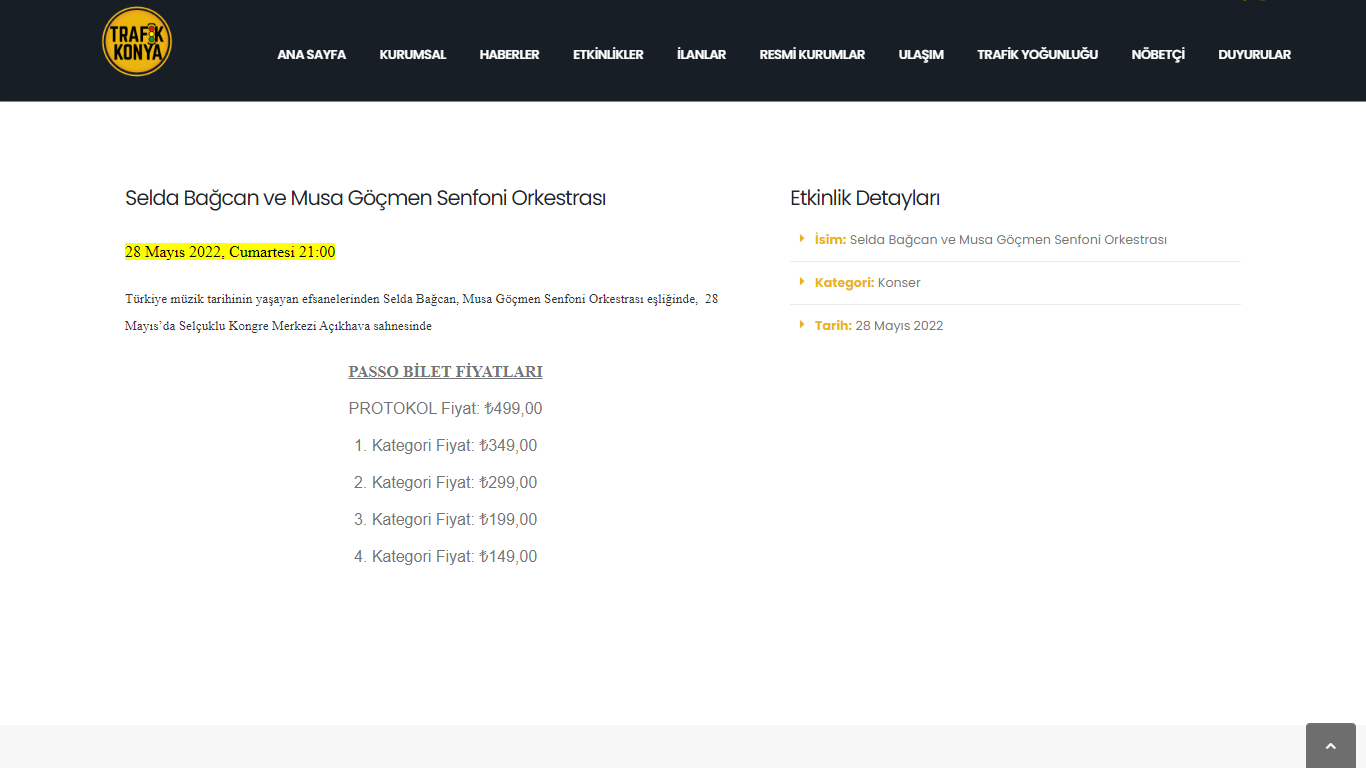Click the event title Selda Bağcan heading
The height and width of the screenshot is (768, 1366).
(365, 198)
